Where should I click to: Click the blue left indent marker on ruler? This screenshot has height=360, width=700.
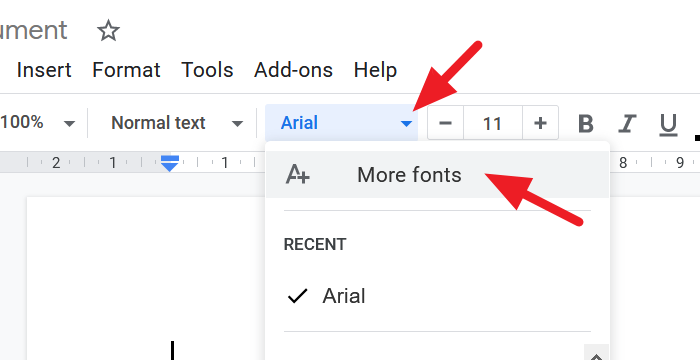coord(170,163)
